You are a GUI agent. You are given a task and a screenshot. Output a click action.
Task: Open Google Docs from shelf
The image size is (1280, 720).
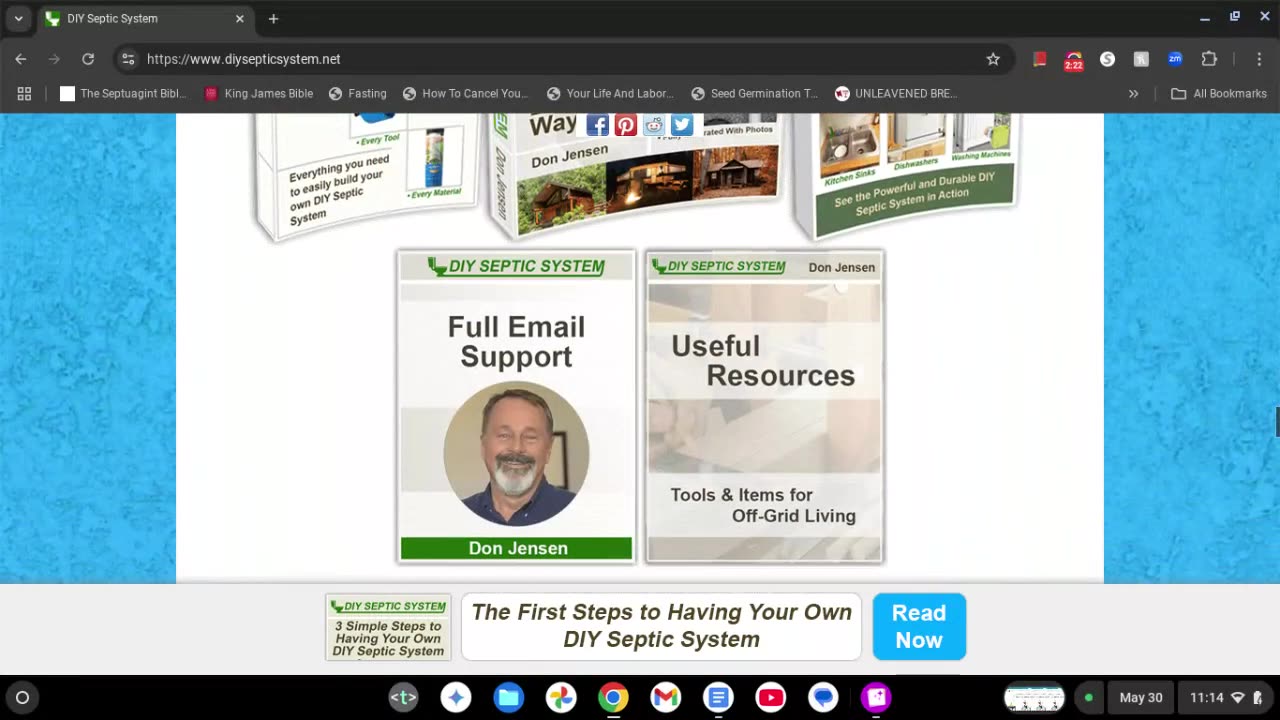coord(718,697)
